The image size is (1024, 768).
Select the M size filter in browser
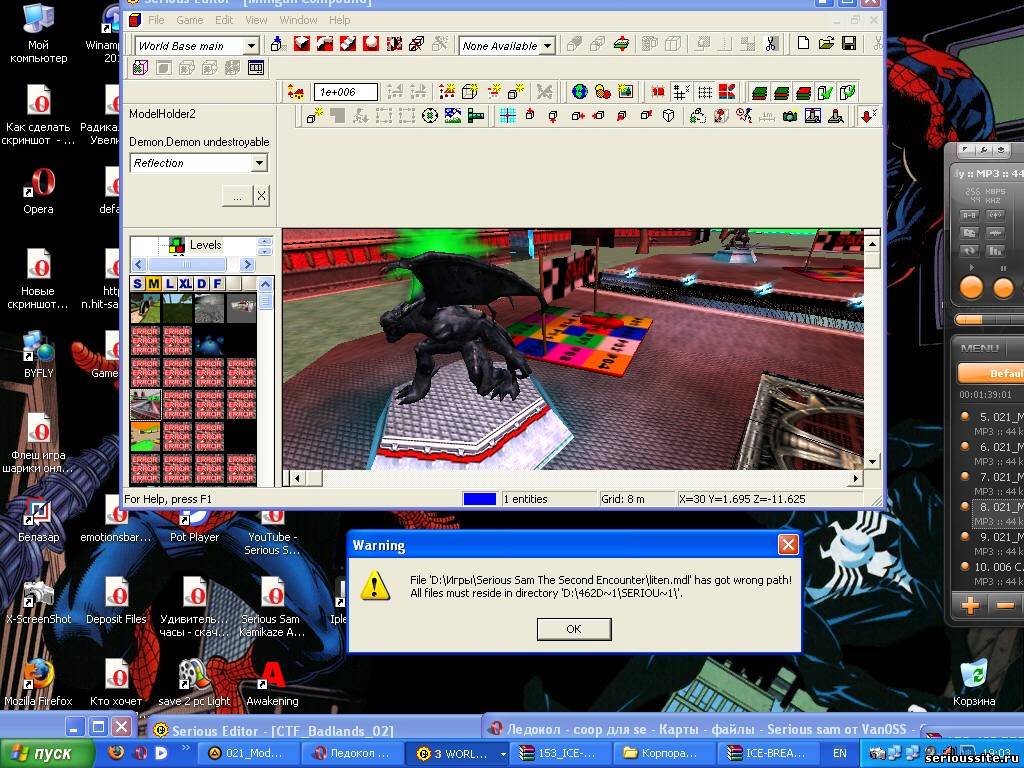tap(153, 283)
